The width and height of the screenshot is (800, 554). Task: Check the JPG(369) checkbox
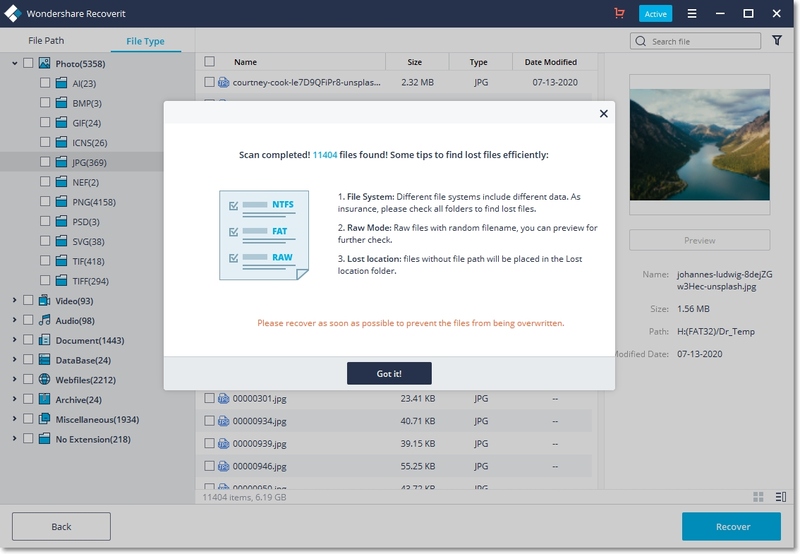click(x=46, y=161)
